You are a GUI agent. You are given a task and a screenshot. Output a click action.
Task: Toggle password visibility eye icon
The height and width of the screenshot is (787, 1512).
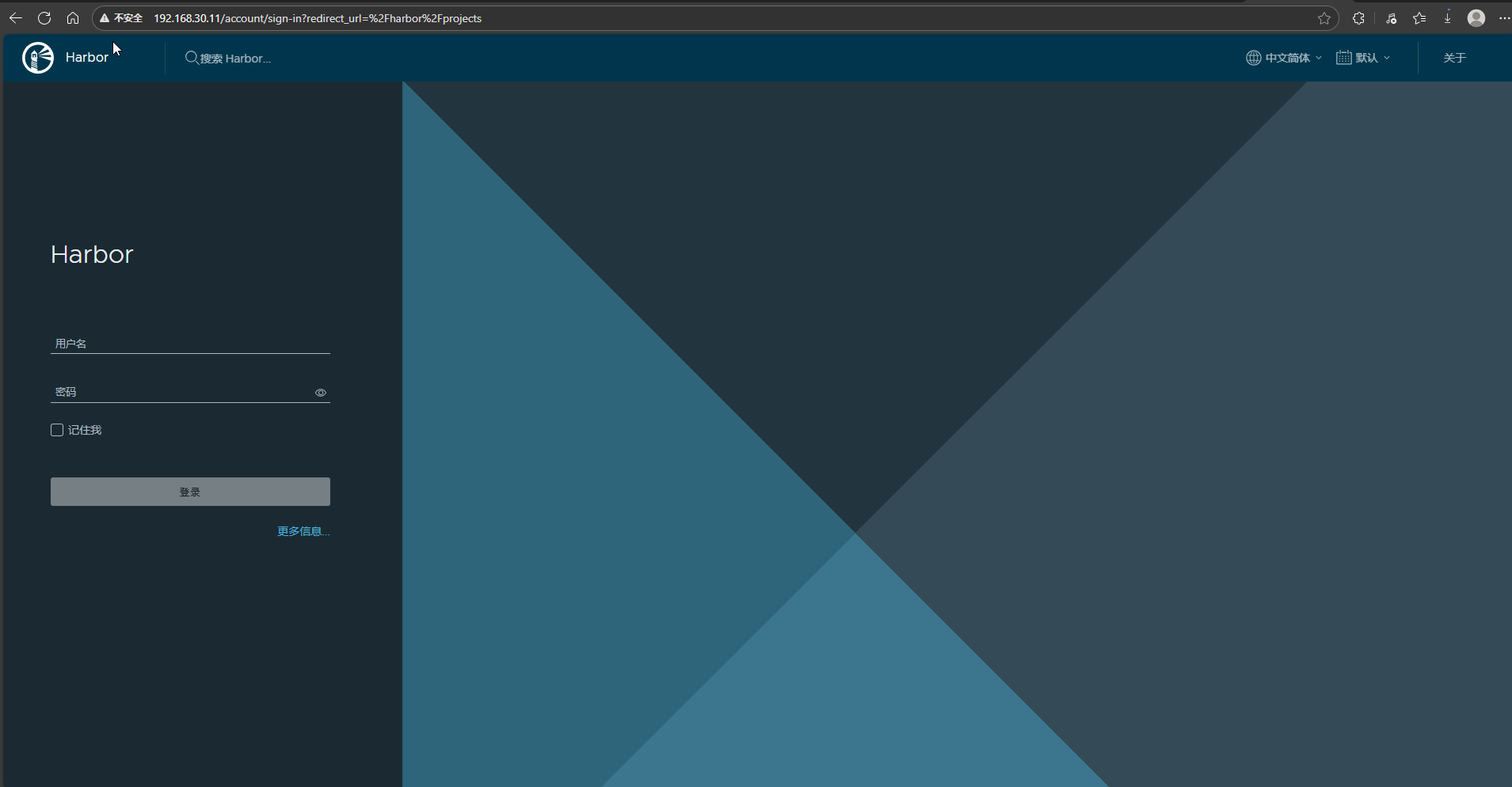321,393
